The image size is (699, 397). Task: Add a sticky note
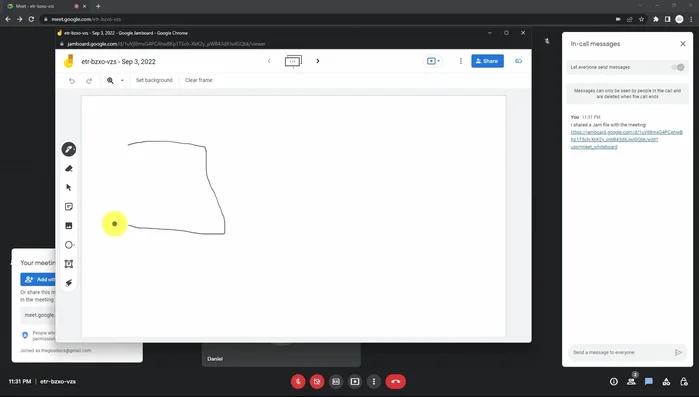[69, 207]
